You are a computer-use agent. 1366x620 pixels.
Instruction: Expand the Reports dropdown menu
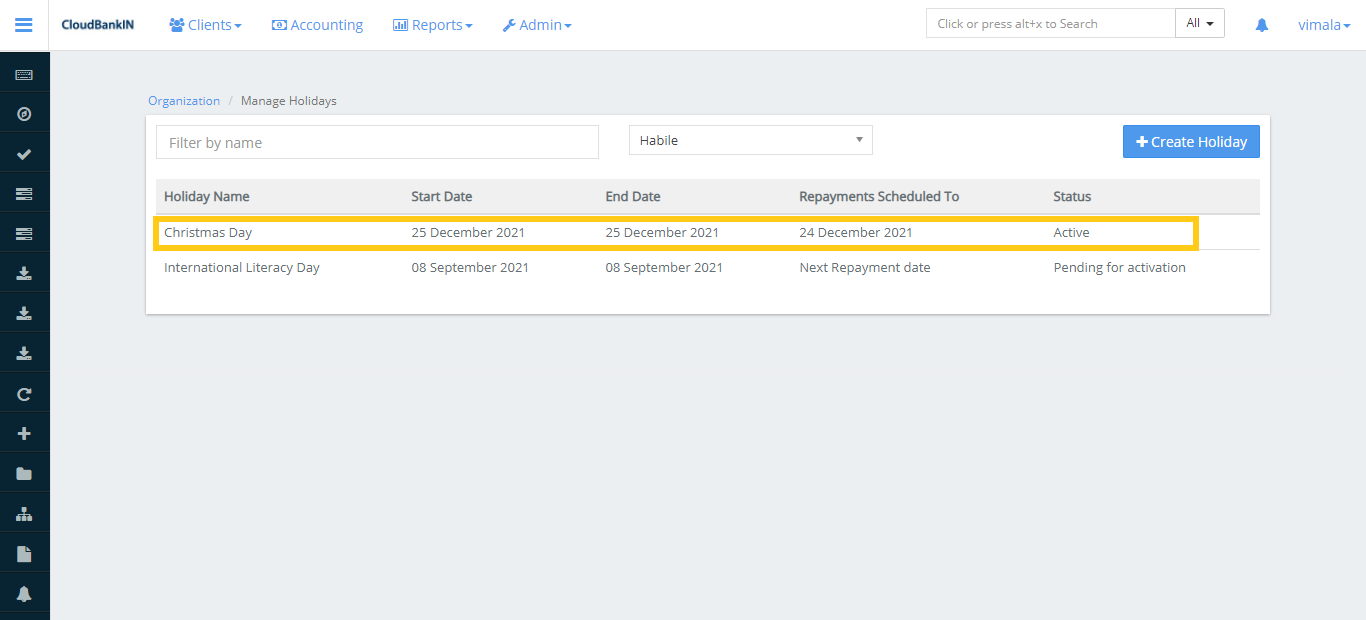[x=432, y=25]
